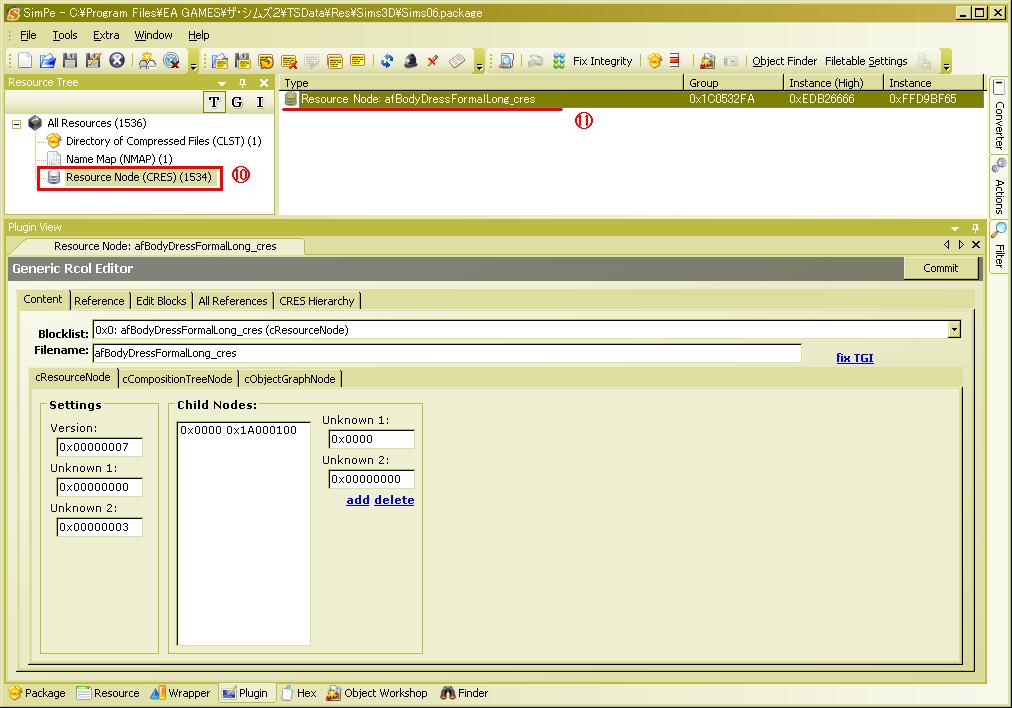
Task: Click the Version field showing 0x00000007
Action: [99, 447]
